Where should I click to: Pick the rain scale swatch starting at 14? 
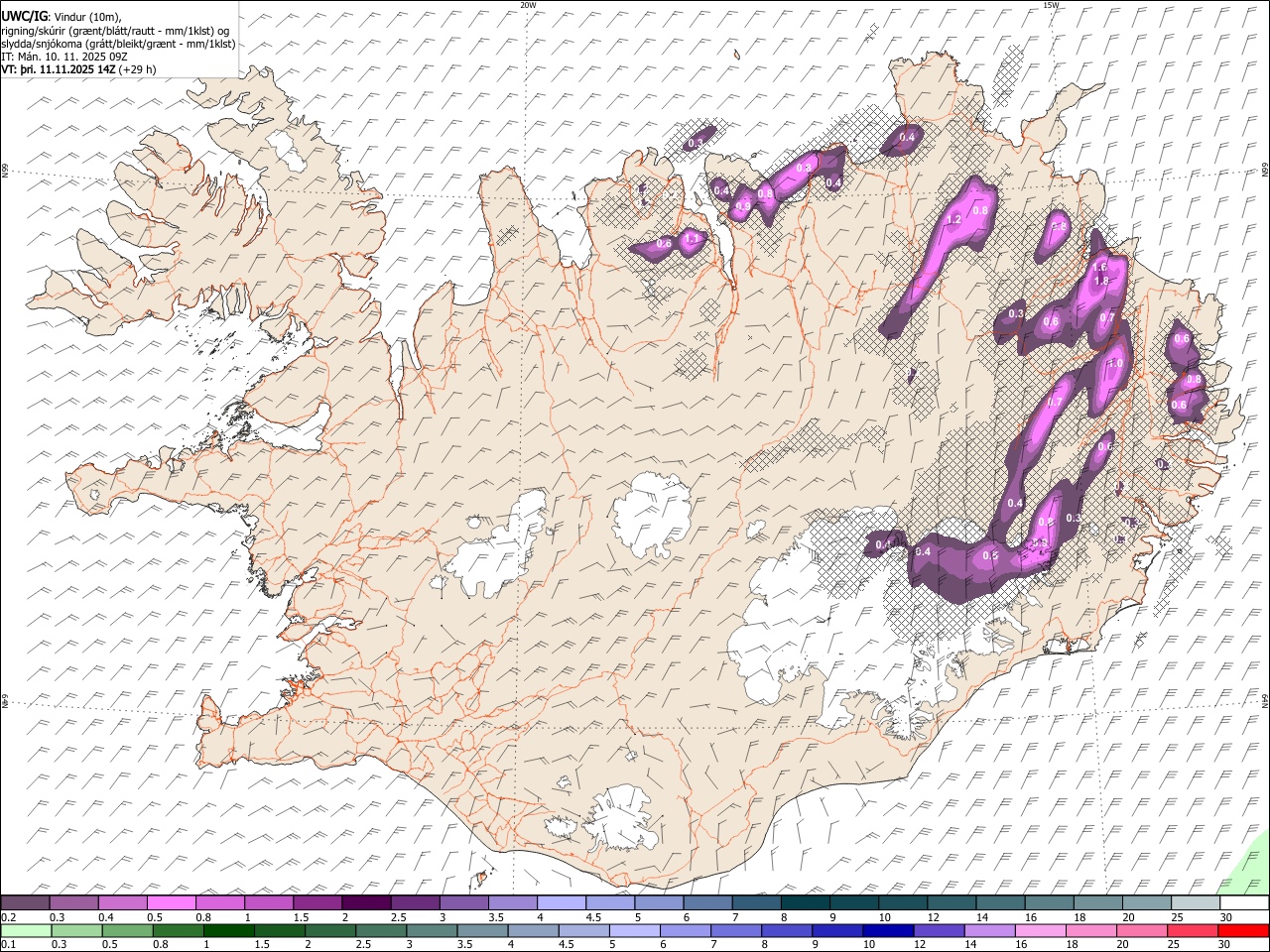tap(989, 930)
